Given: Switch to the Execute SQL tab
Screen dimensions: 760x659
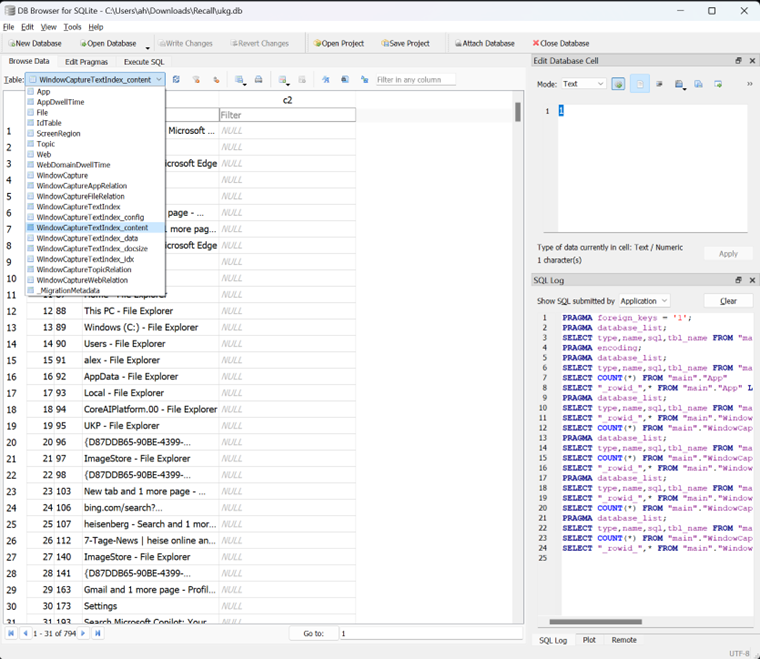Looking at the screenshot, I should (144, 62).
